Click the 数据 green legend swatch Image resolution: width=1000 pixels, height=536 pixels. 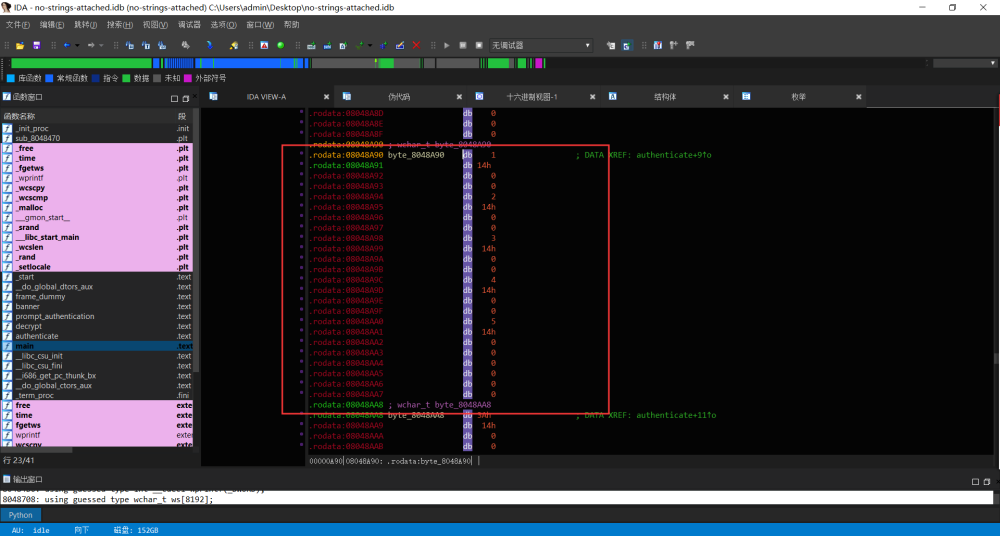point(126,78)
